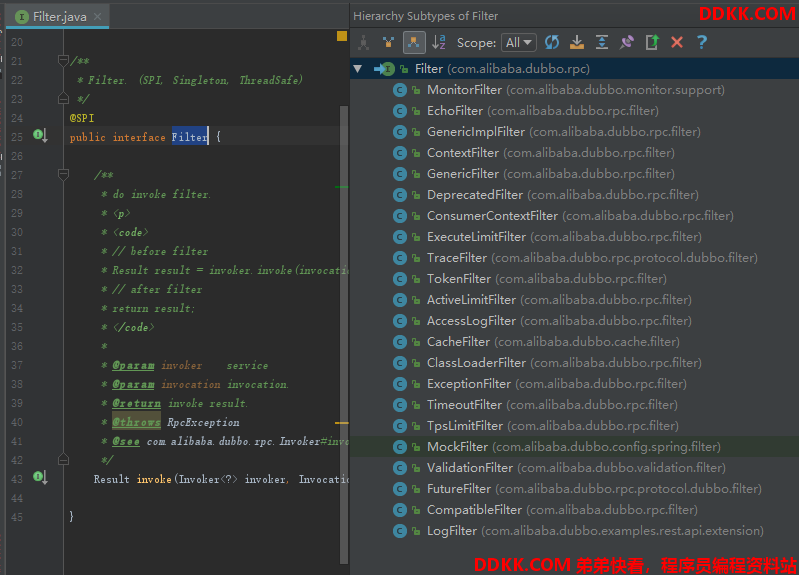Switch to the Filter.java editor tab
Screen dimensions: 799x575
coord(58,17)
